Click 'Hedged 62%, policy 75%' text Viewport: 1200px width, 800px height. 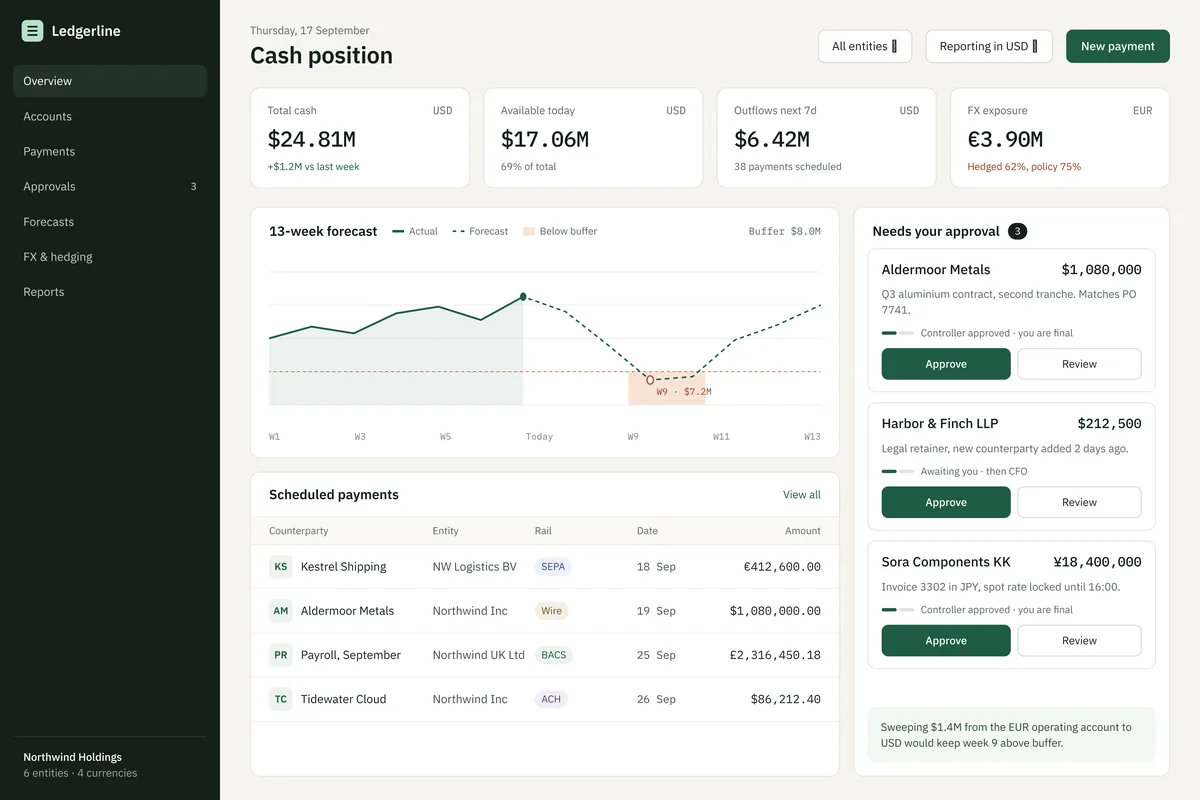coord(1024,167)
